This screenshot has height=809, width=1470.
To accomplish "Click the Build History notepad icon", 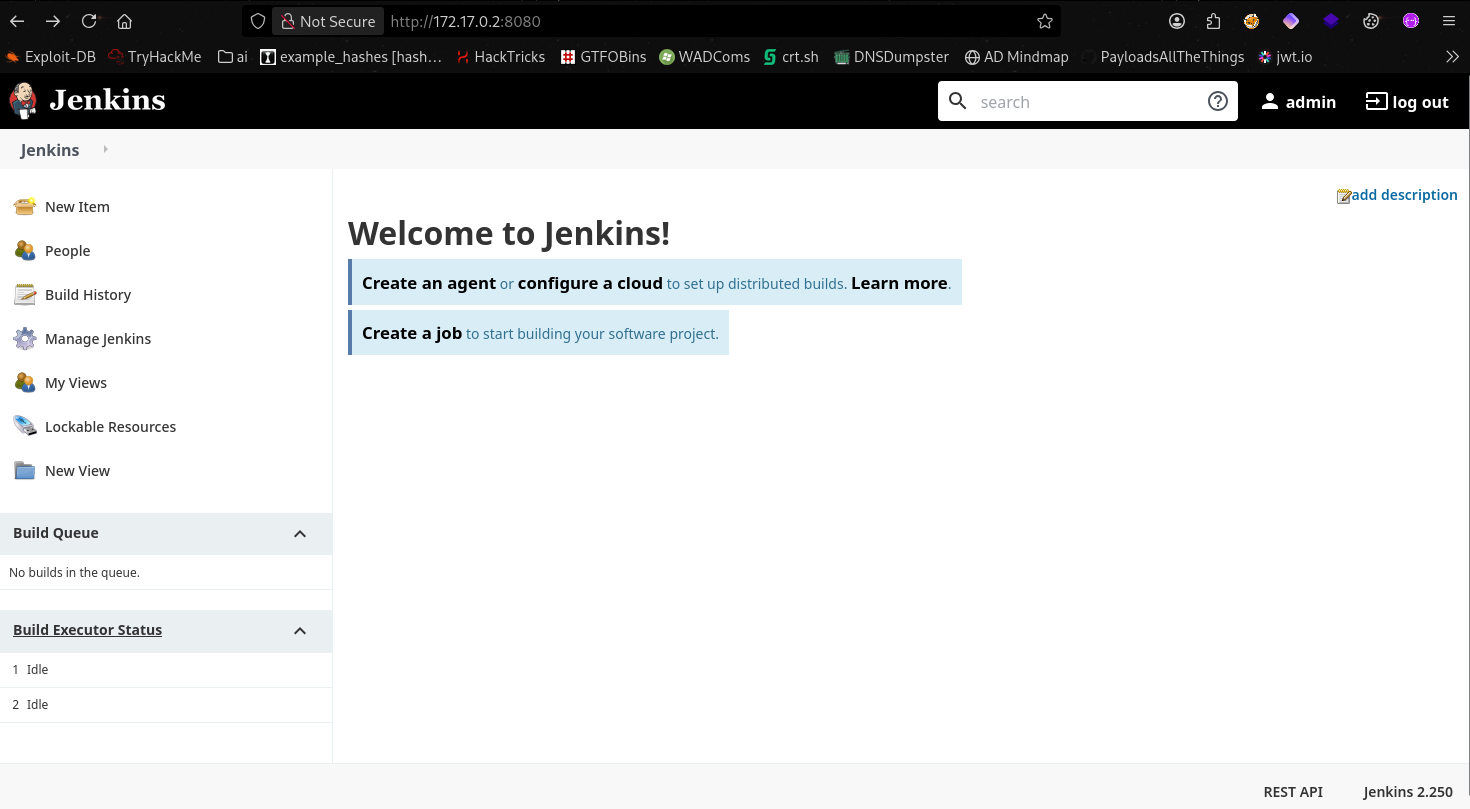I will (x=25, y=295).
